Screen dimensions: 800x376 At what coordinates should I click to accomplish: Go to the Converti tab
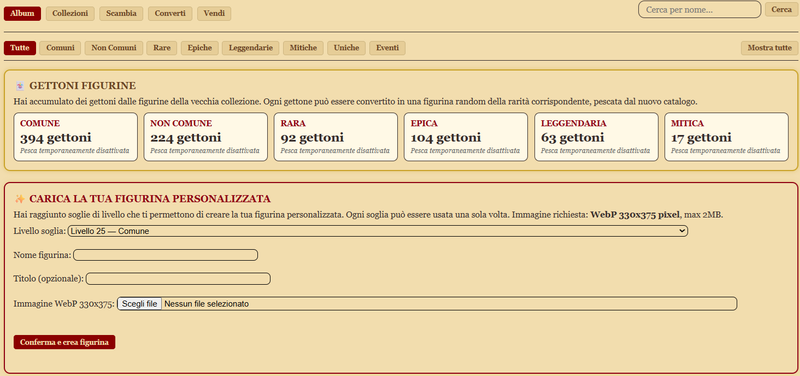point(170,14)
